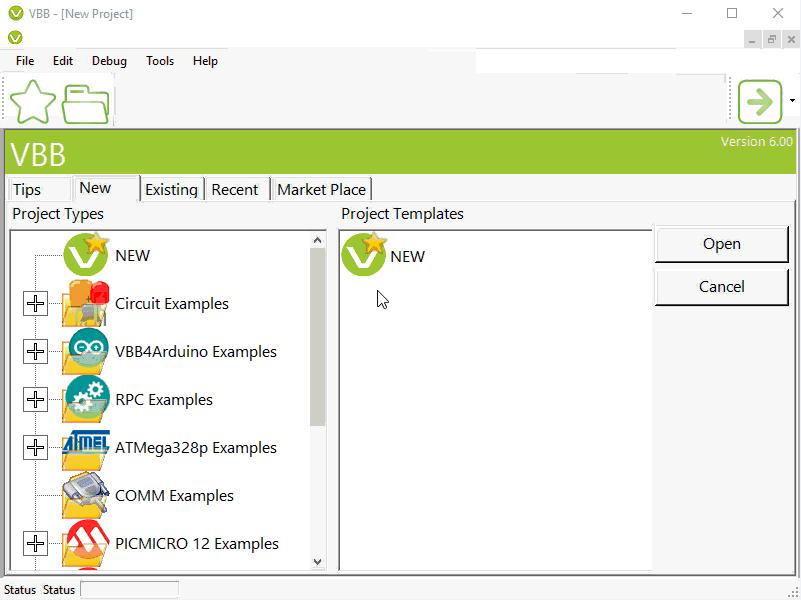
Task: Switch to the Tips tab
Action: pos(39,189)
